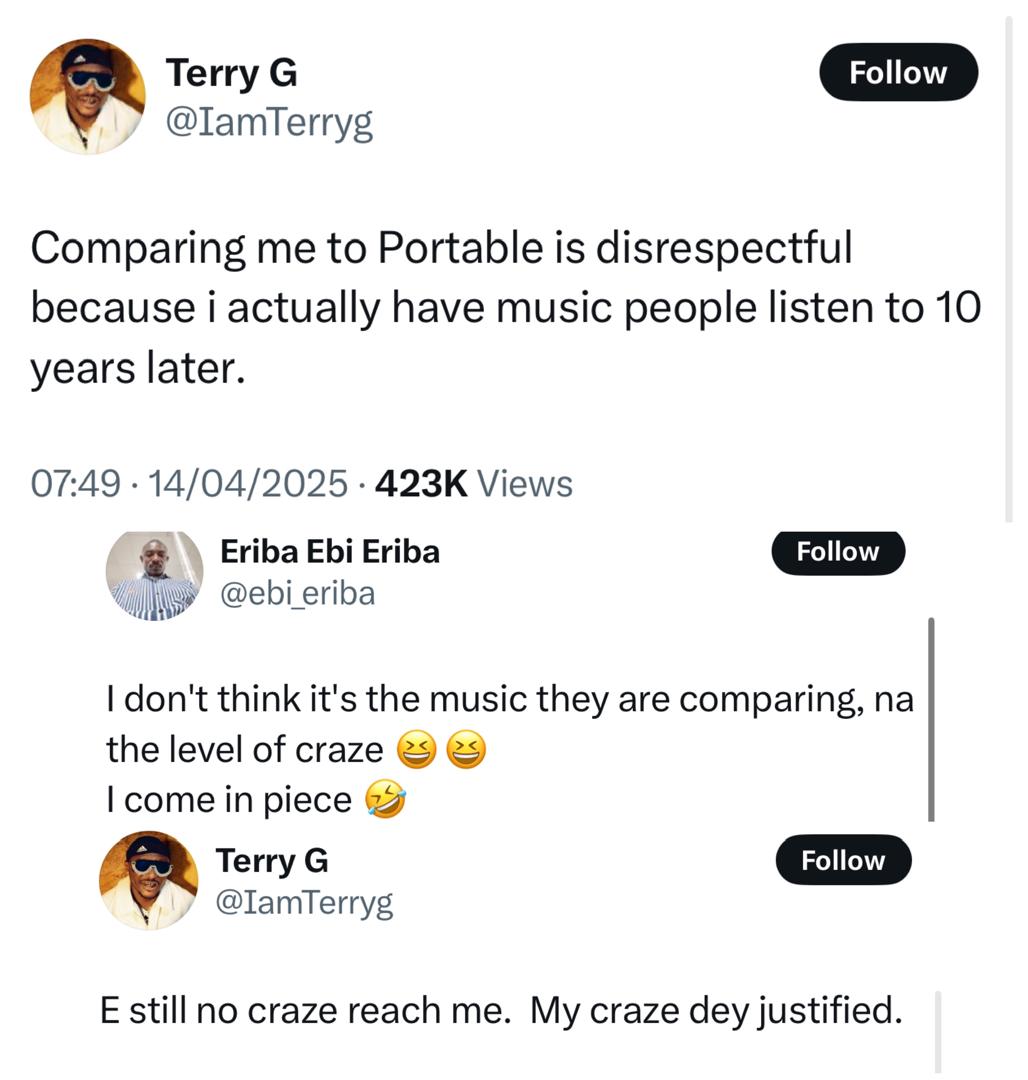Click Terry G's avatar on the main tweet
The image size is (1028, 1080).
88,97
